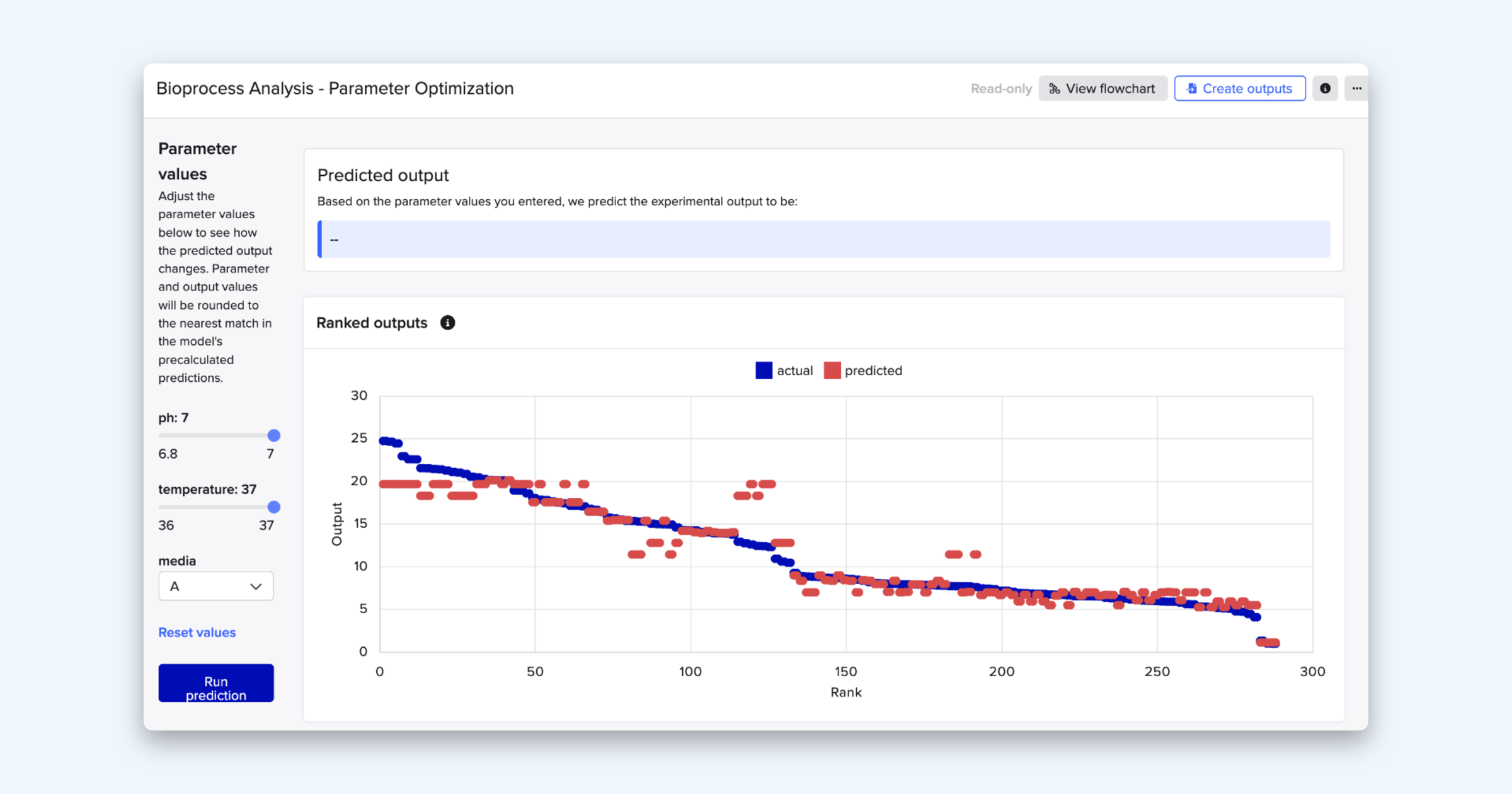
Task: Click Run prediction button
Action: 216,683
